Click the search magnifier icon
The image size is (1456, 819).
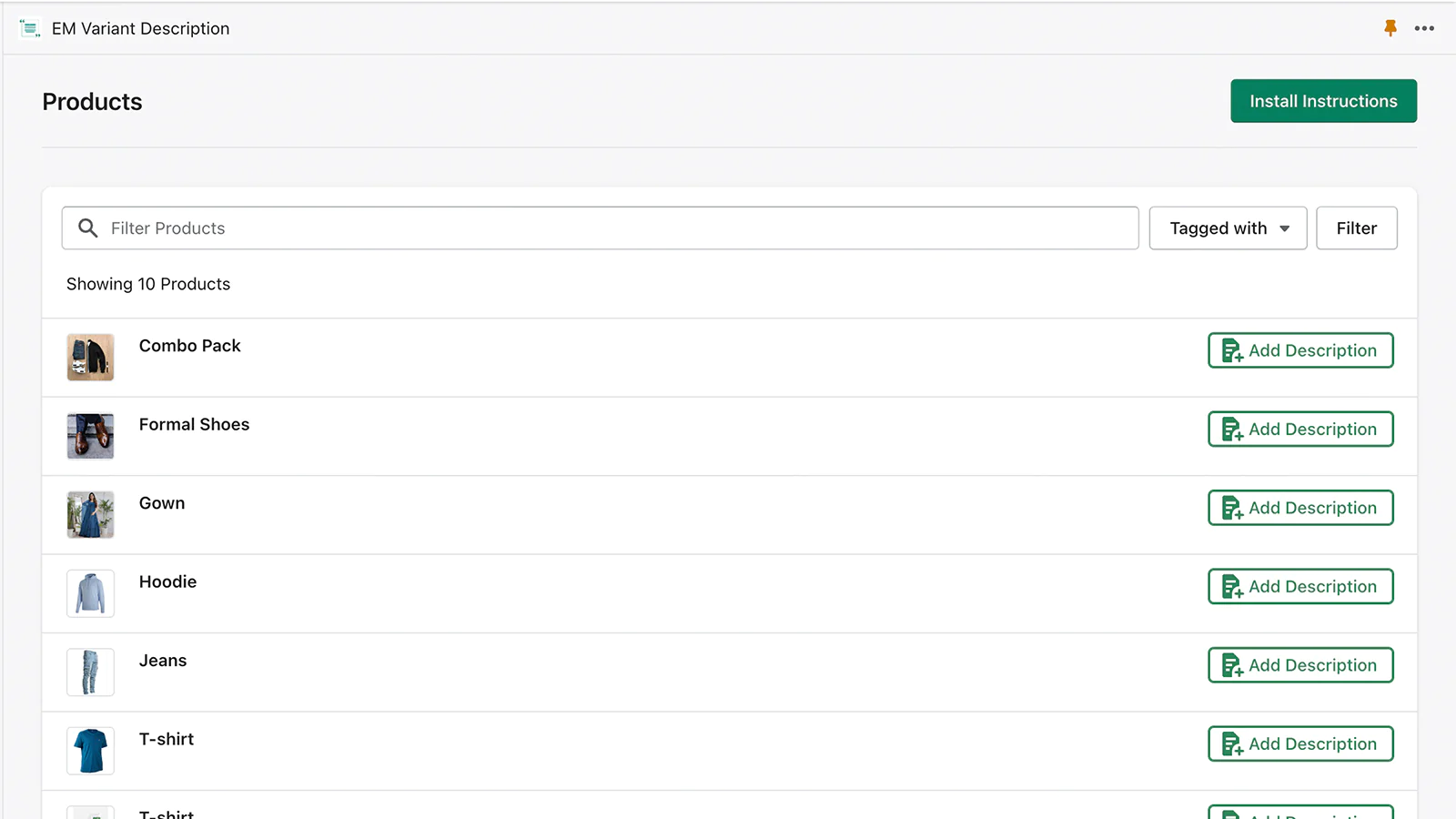[x=88, y=228]
